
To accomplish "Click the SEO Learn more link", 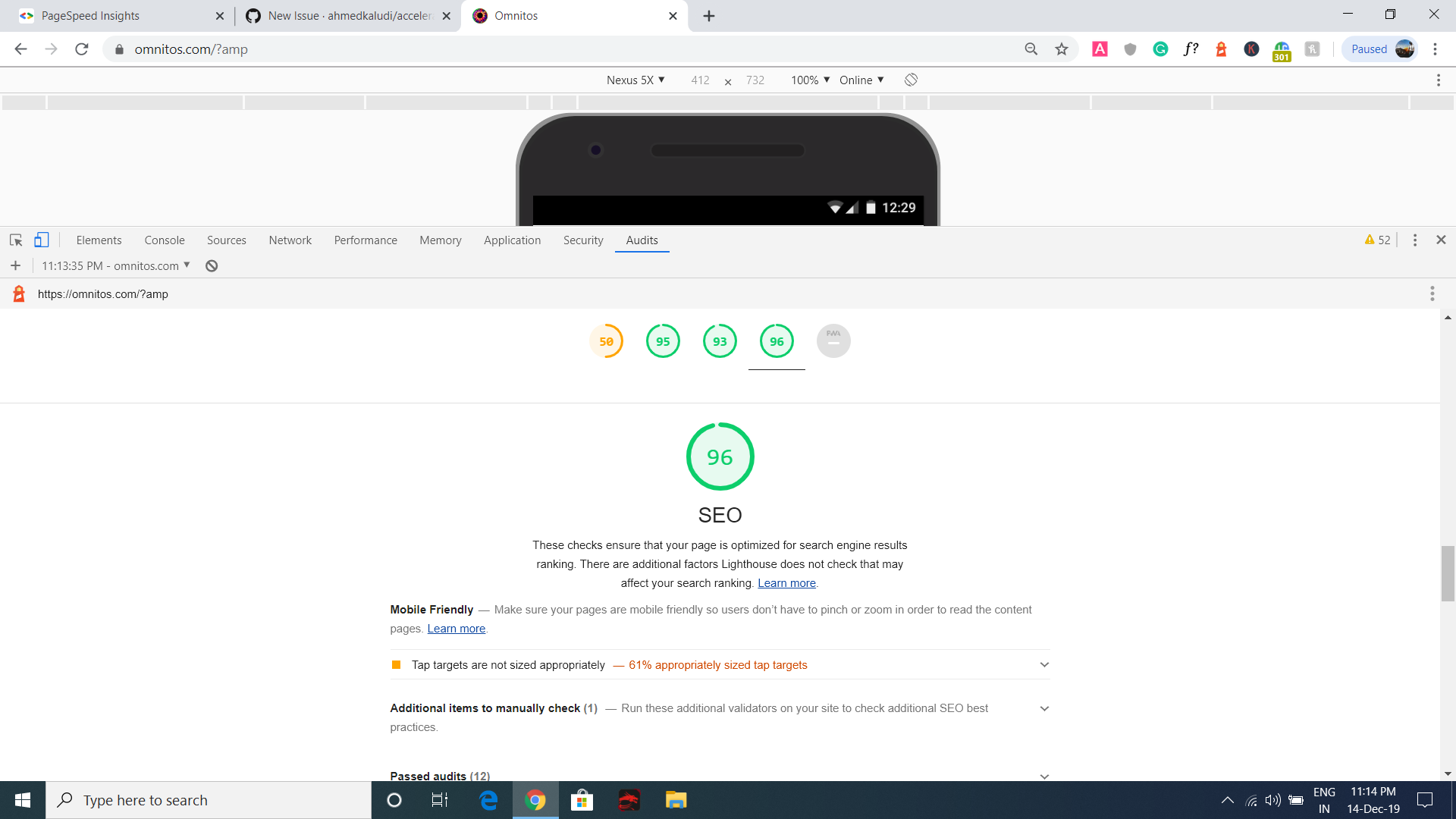I will [x=786, y=582].
